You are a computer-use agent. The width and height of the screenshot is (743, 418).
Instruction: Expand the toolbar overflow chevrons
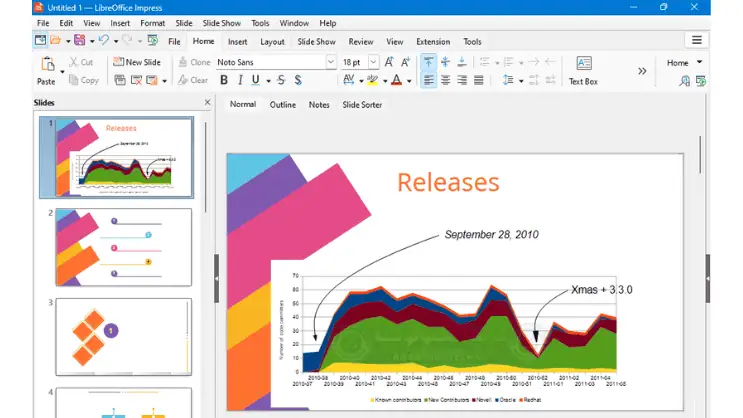click(642, 71)
